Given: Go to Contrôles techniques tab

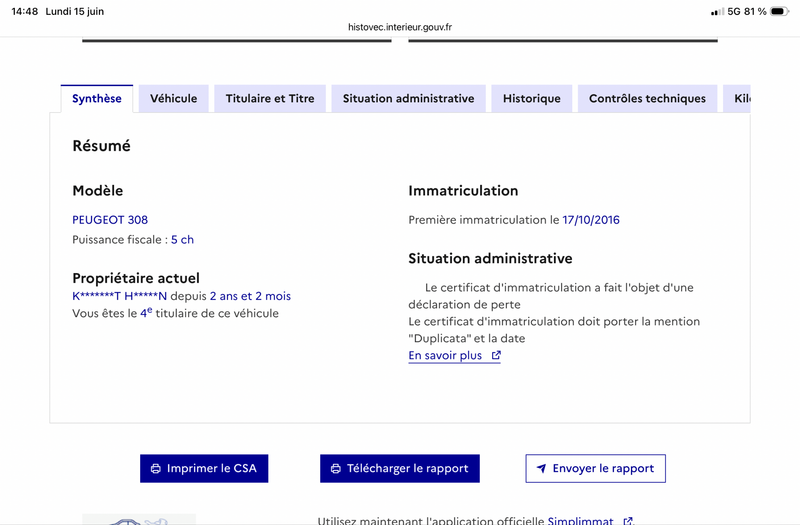Looking at the screenshot, I should pyautogui.click(x=647, y=98).
